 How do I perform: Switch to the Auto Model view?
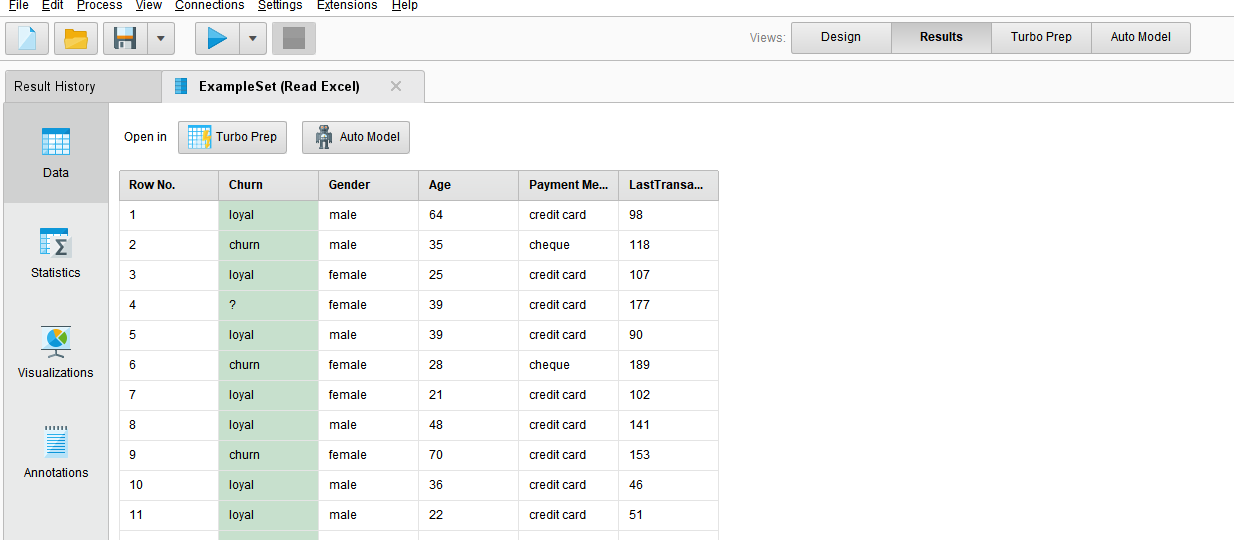[1141, 37]
